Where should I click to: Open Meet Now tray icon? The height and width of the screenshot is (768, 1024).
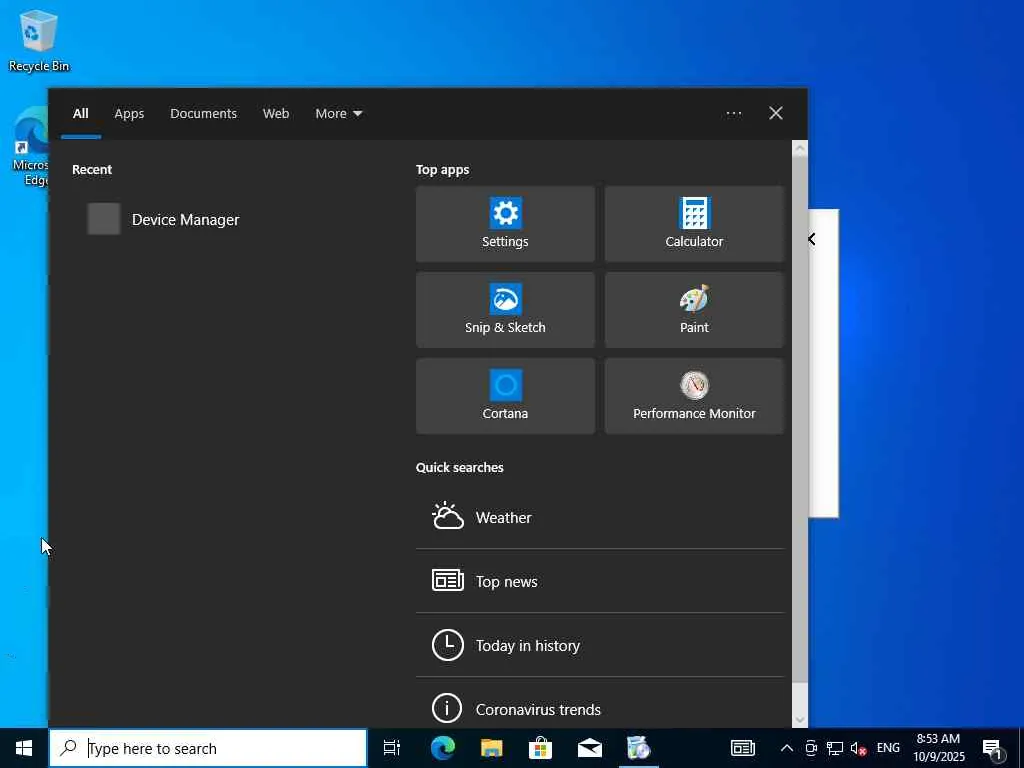pyautogui.click(x=811, y=748)
